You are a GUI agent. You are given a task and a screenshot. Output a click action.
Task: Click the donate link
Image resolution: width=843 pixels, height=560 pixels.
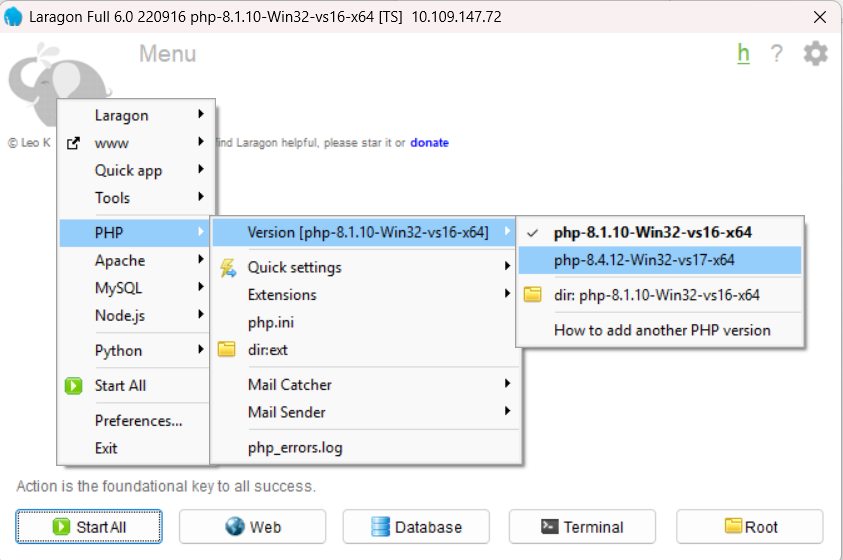click(429, 143)
